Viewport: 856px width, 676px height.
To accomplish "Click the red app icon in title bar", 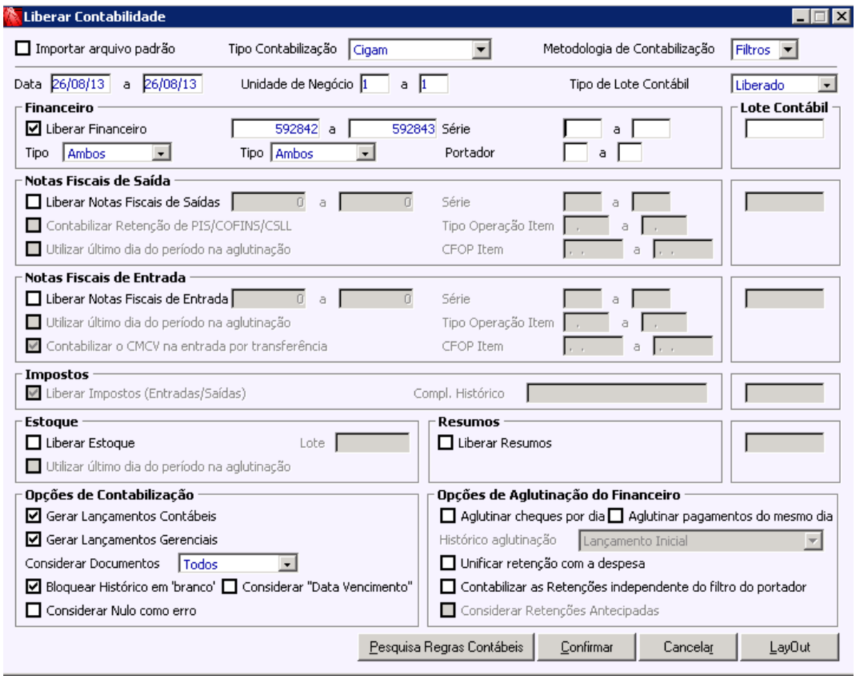I will click(x=13, y=16).
